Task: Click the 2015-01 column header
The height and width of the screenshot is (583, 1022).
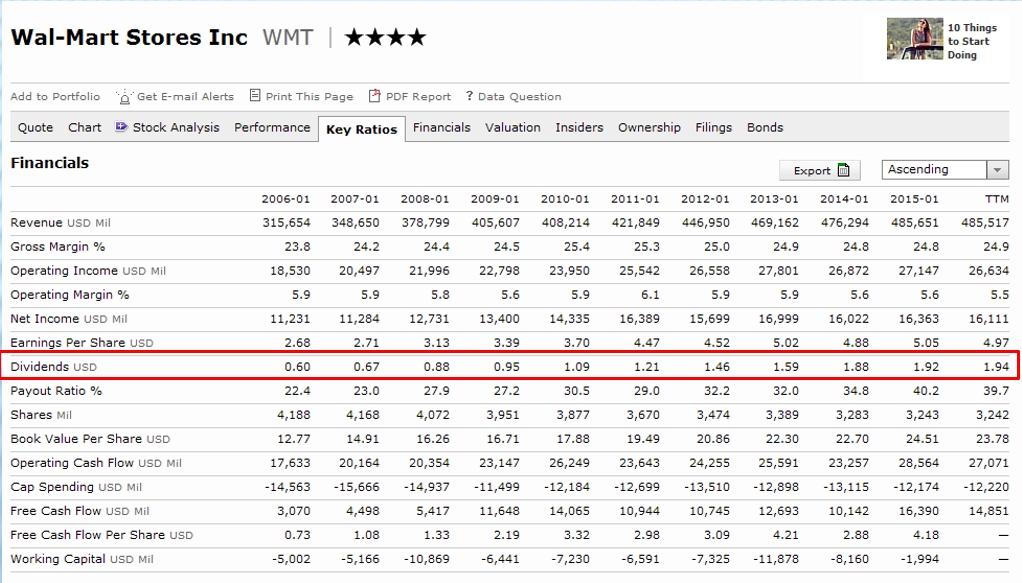Action: point(914,199)
